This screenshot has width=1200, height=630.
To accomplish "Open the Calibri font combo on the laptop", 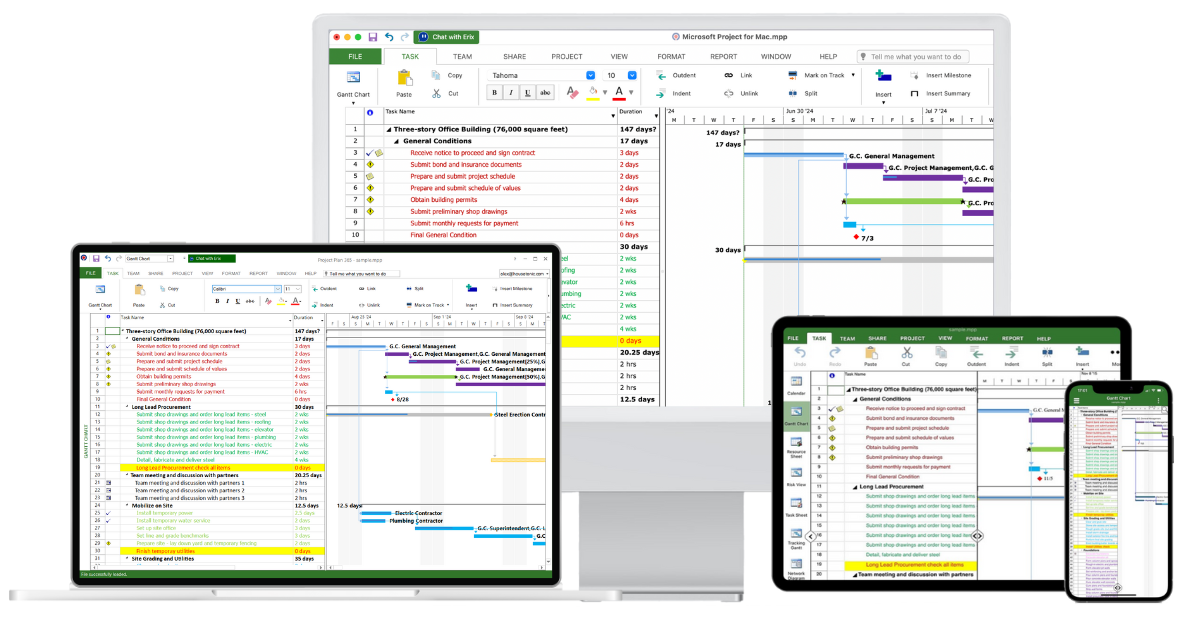I will click(x=246, y=289).
